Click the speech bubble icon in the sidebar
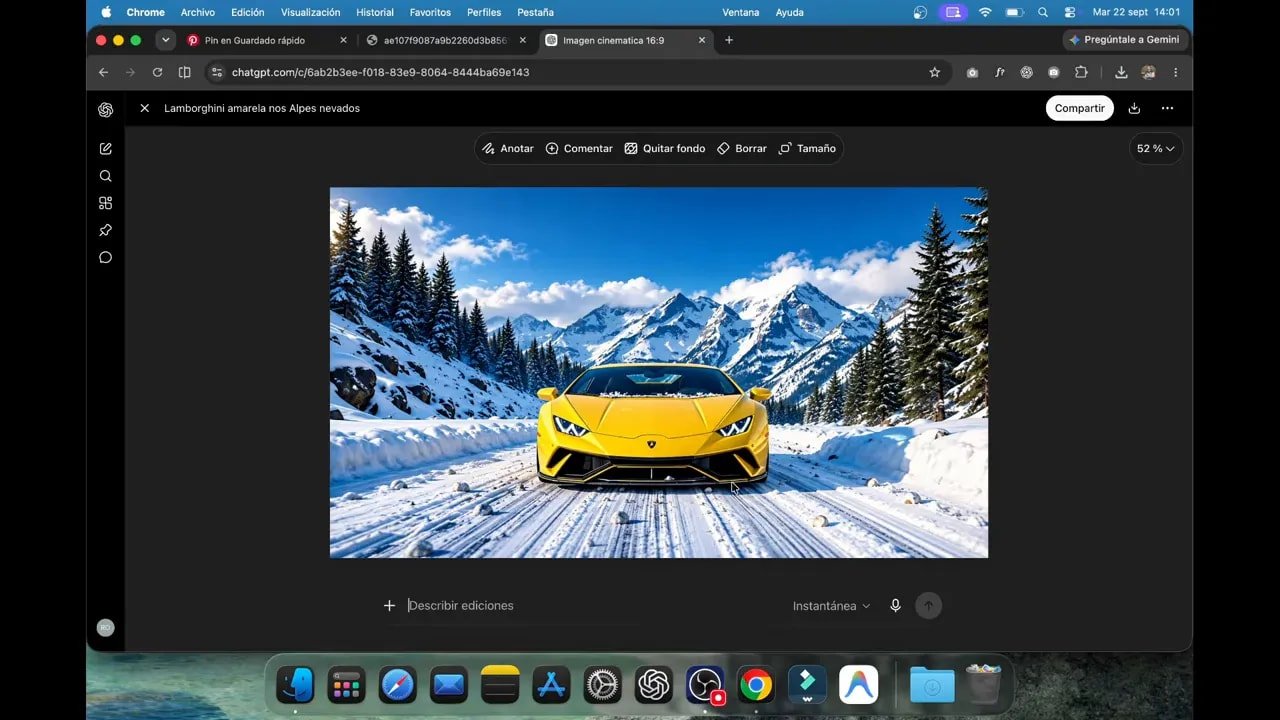 point(105,257)
